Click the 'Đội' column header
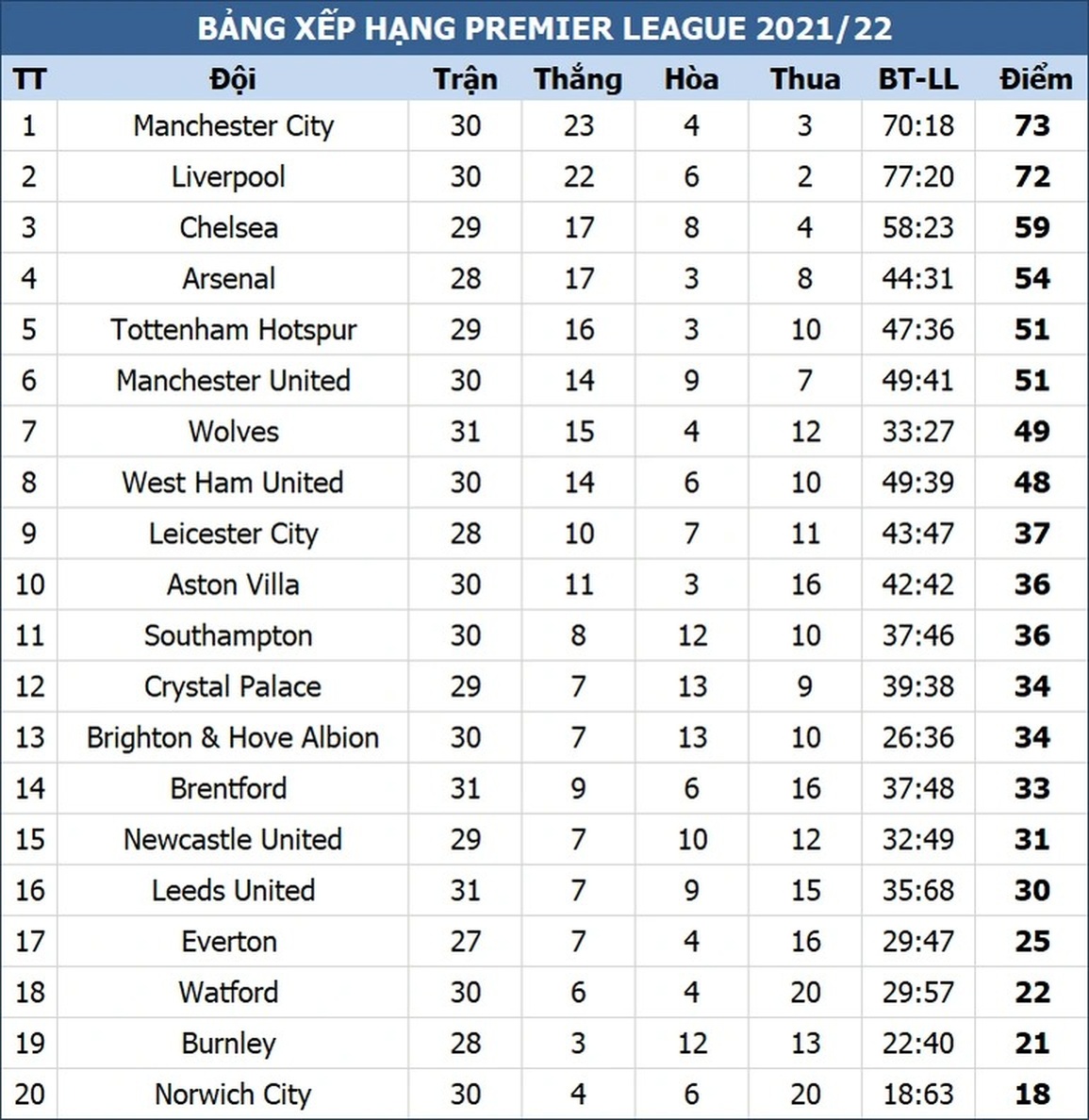Viewport: 1089px width, 1120px height. pos(233,79)
